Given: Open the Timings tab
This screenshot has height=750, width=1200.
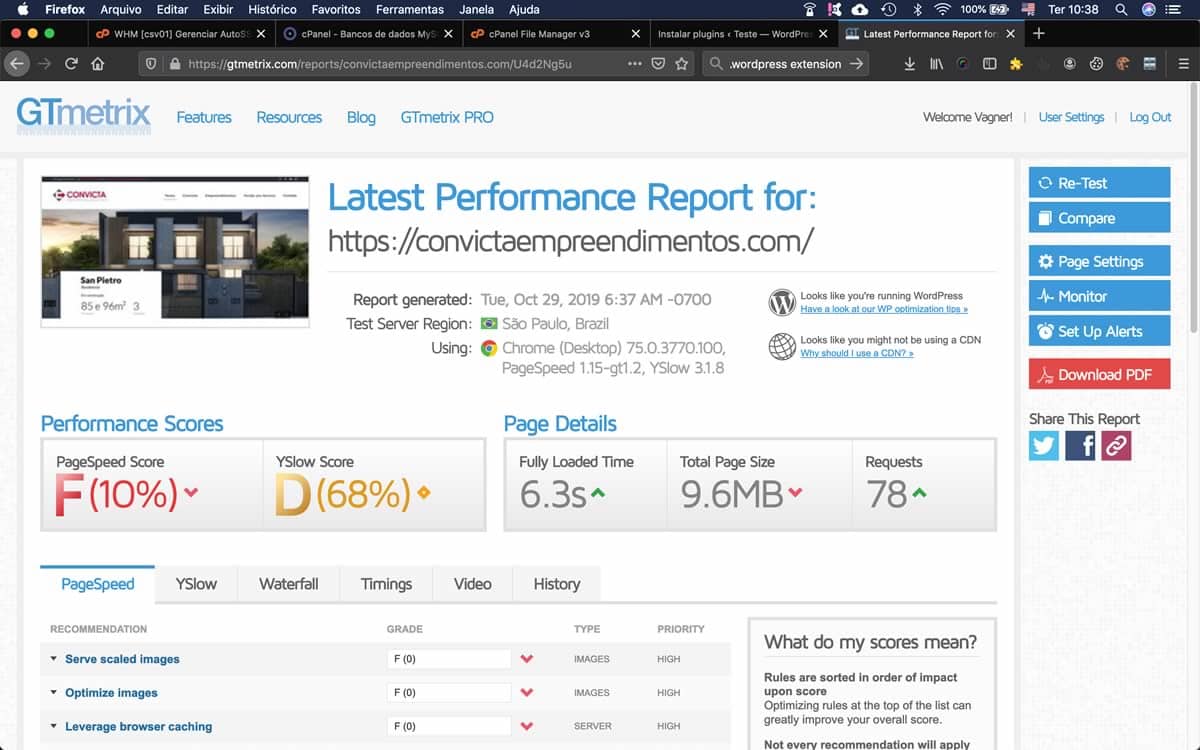Looking at the screenshot, I should [x=386, y=584].
